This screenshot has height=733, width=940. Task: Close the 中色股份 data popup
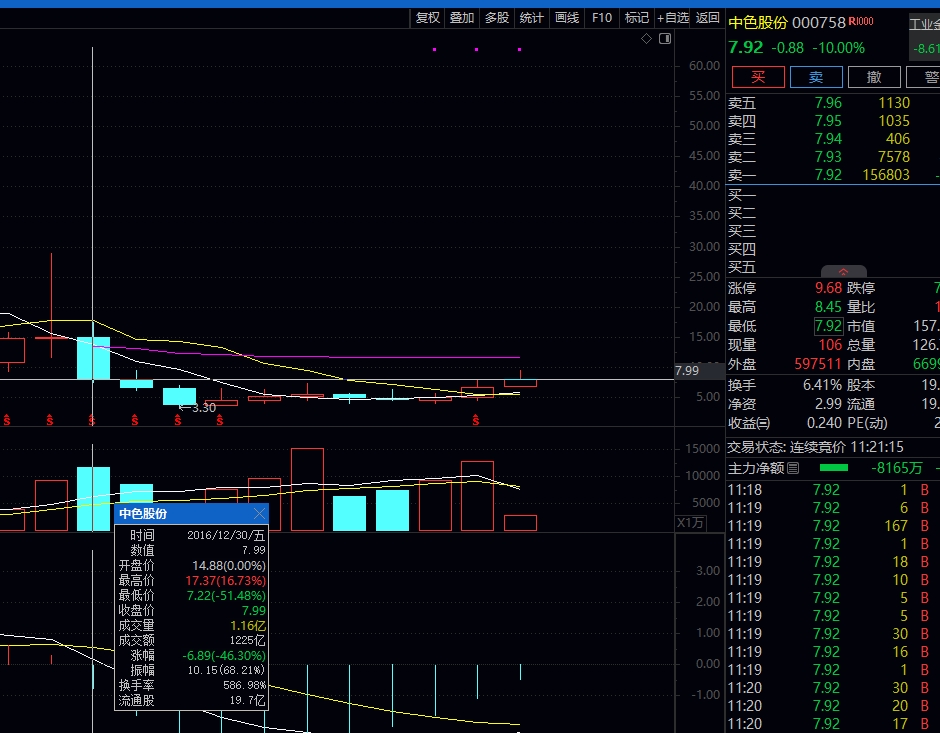(x=259, y=514)
